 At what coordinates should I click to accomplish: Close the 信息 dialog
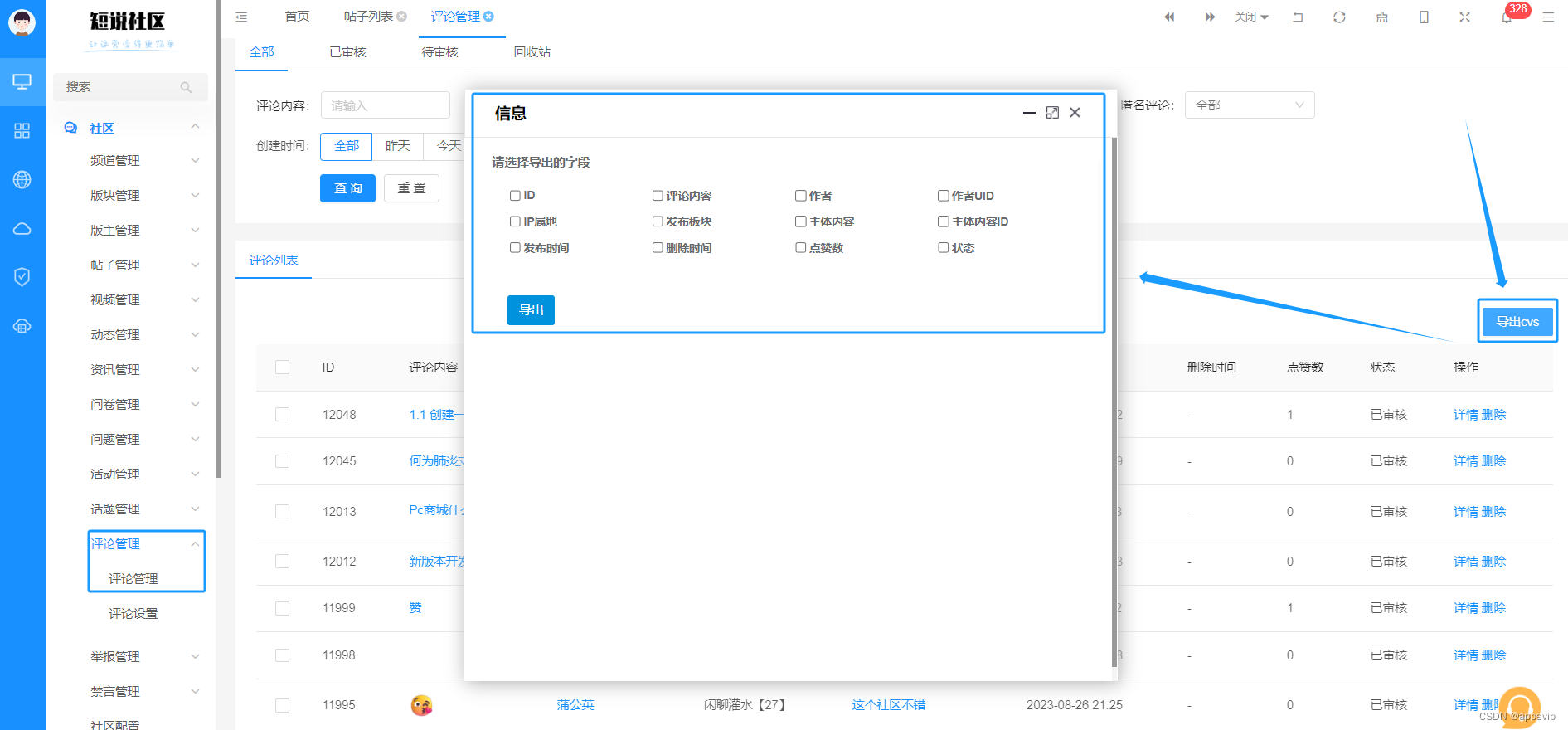pos(1075,113)
